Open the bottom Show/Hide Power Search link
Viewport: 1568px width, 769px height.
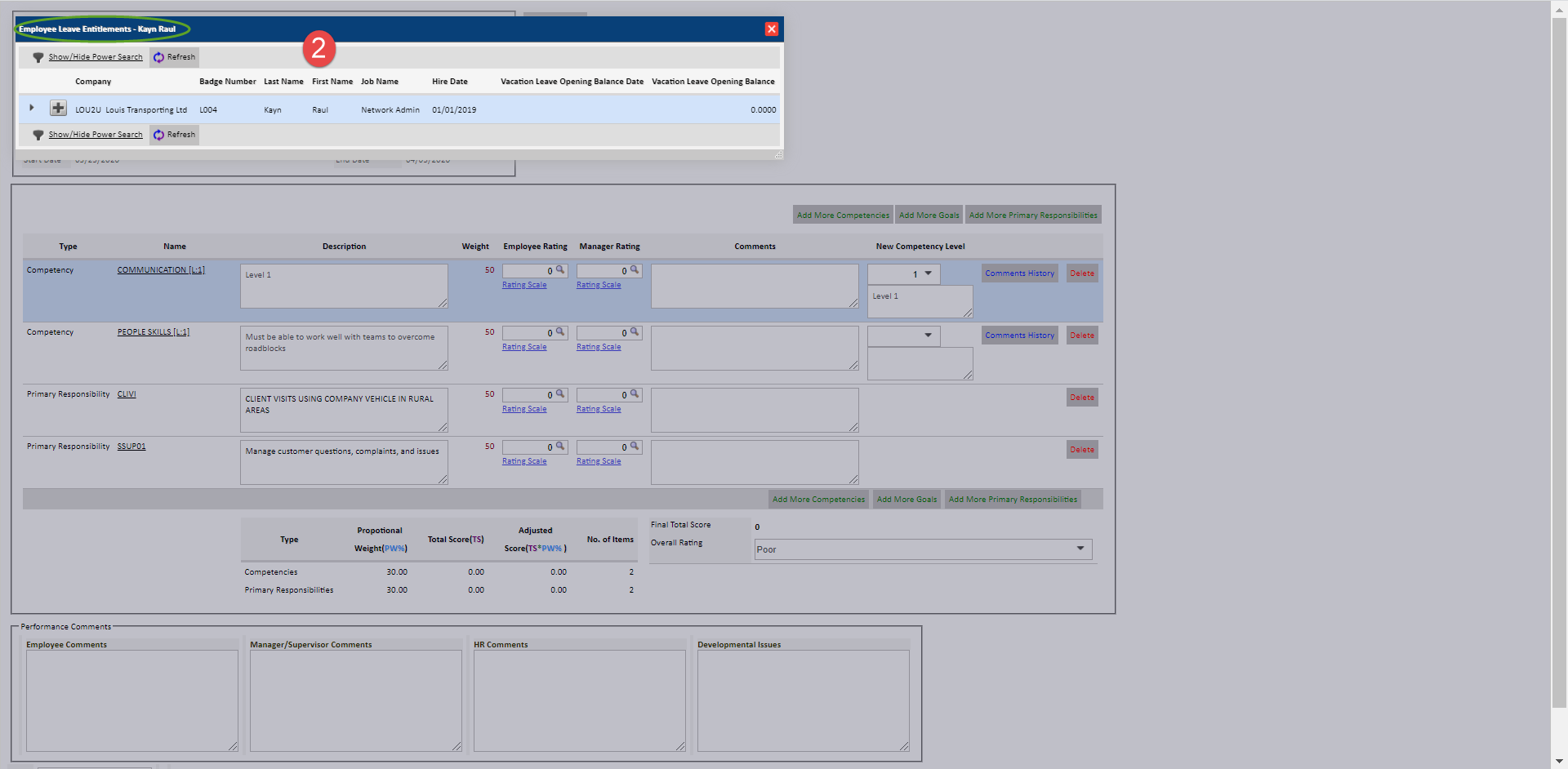coord(96,135)
